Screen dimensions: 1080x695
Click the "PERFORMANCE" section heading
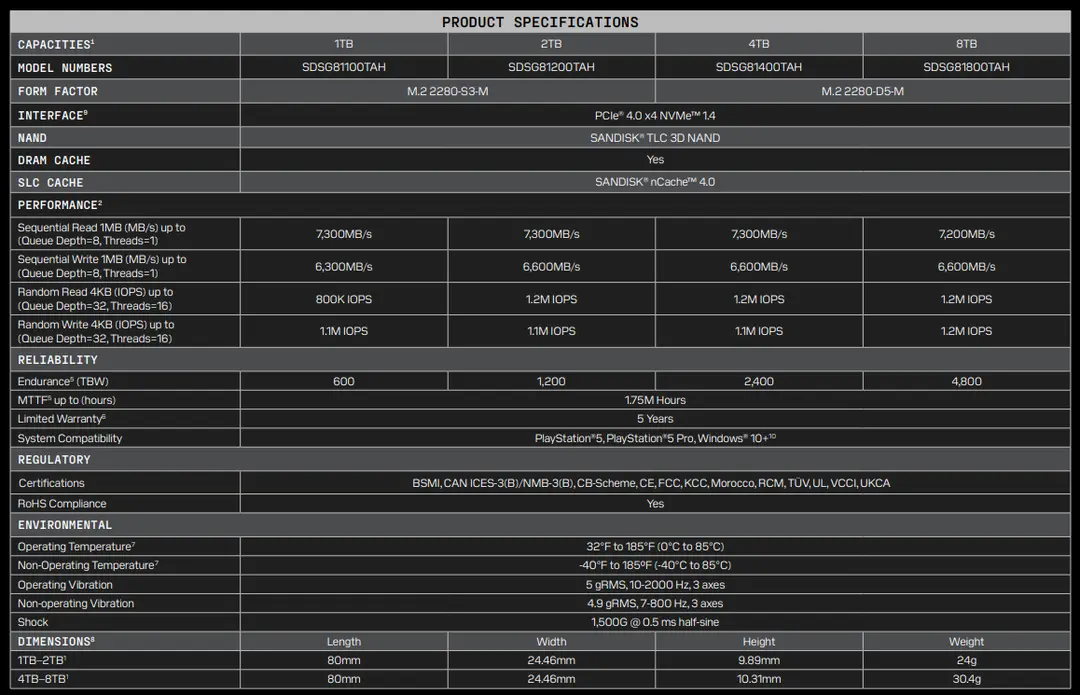[60, 205]
